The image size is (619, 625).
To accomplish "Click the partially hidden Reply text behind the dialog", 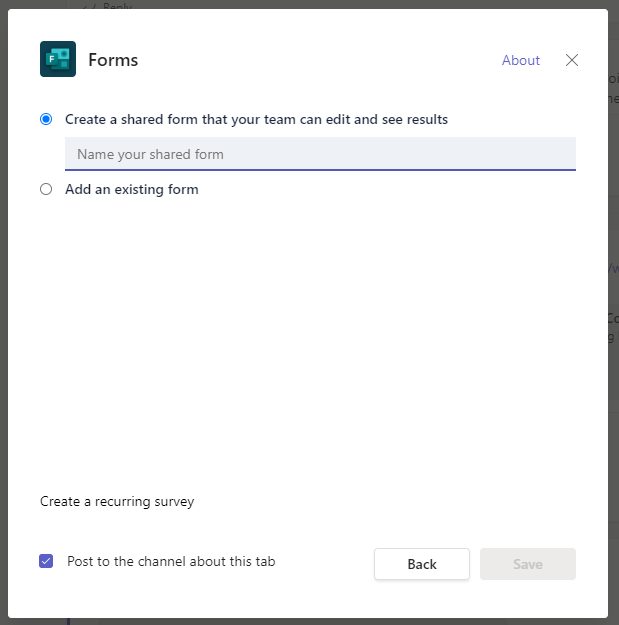I will [x=117, y=6].
